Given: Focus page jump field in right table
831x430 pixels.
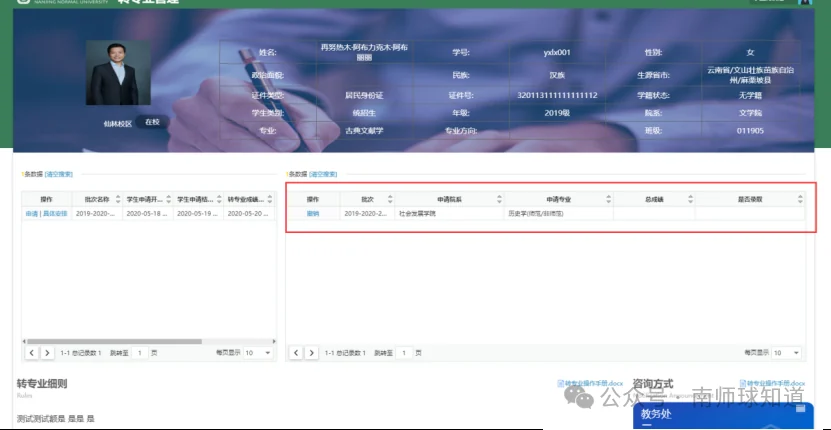Looking at the screenshot, I should 404,353.
